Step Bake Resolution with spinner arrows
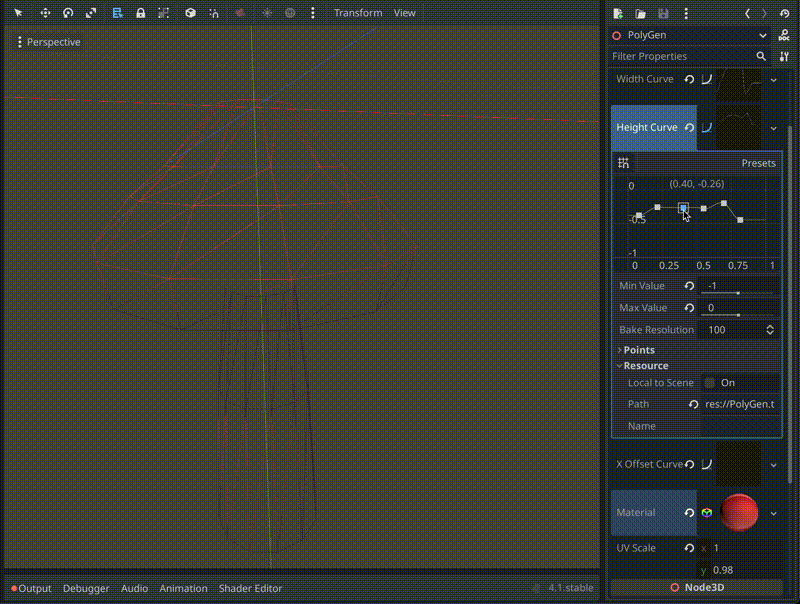This screenshot has width=800, height=604. pyautogui.click(x=770, y=330)
